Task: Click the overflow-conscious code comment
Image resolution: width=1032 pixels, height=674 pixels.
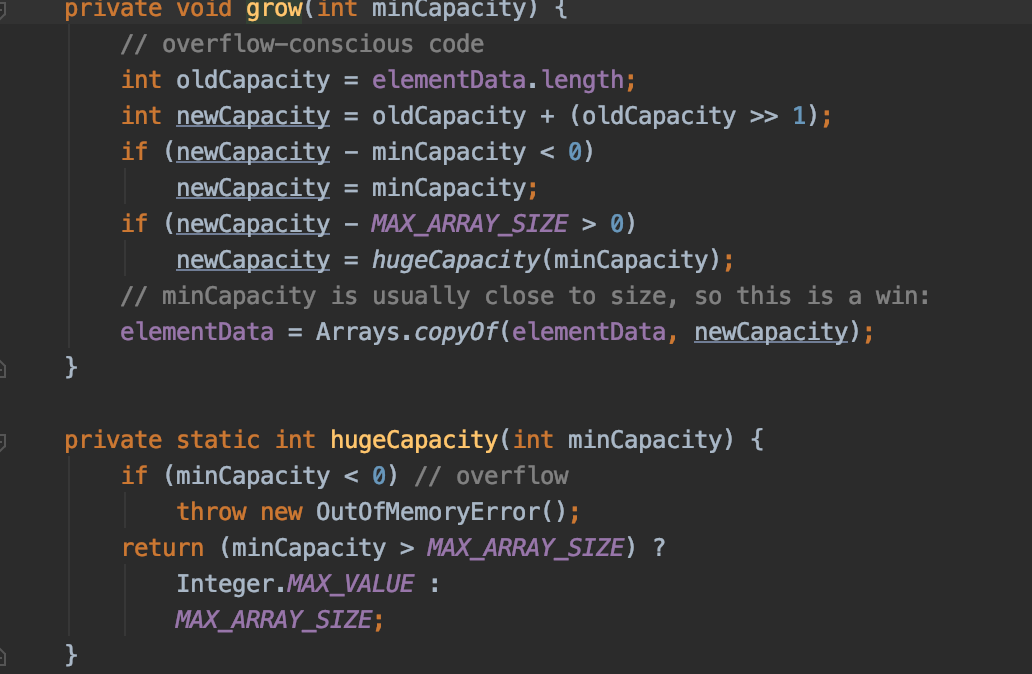Action: (302, 44)
